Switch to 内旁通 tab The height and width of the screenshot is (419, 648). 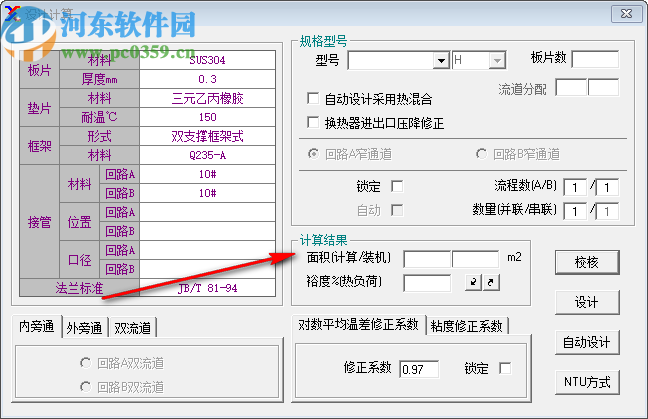point(37,326)
